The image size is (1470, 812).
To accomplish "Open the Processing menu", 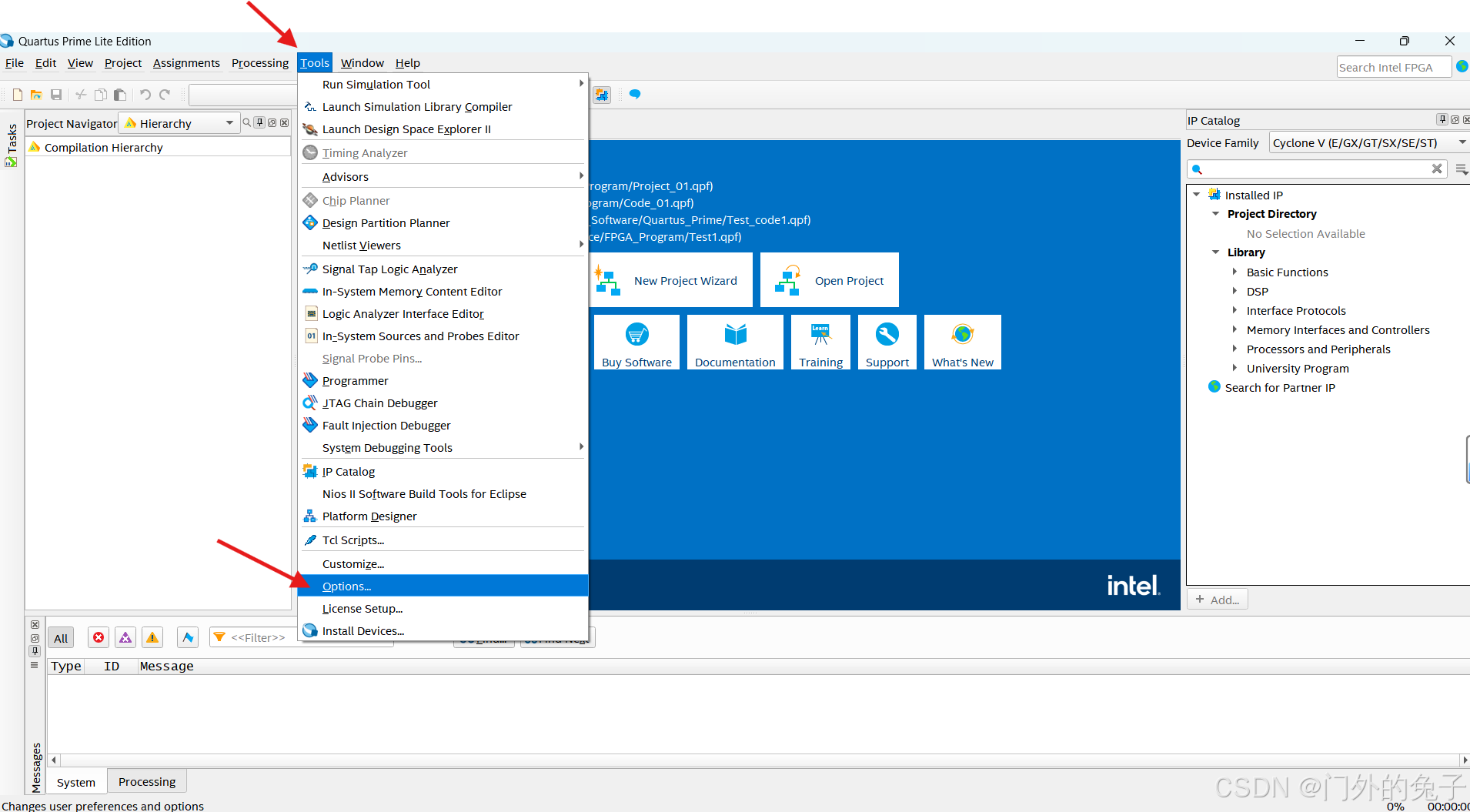I will [260, 63].
